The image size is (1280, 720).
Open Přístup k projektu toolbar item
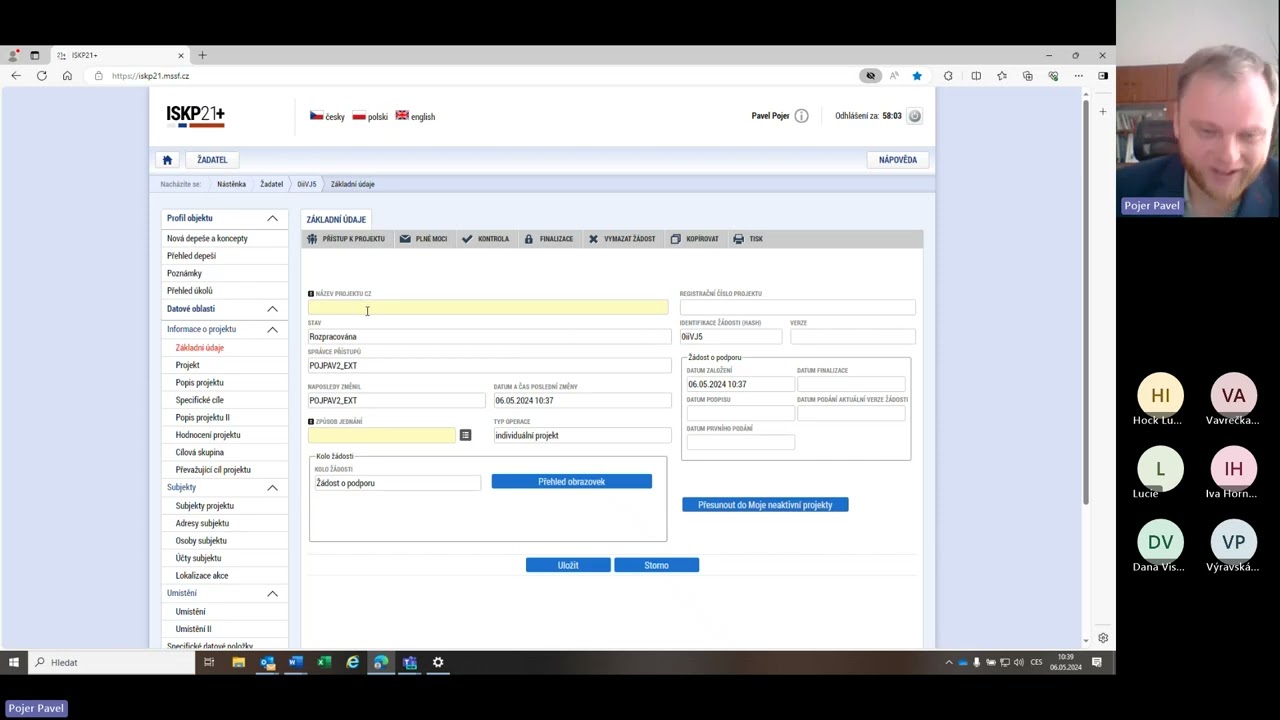(x=346, y=239)
